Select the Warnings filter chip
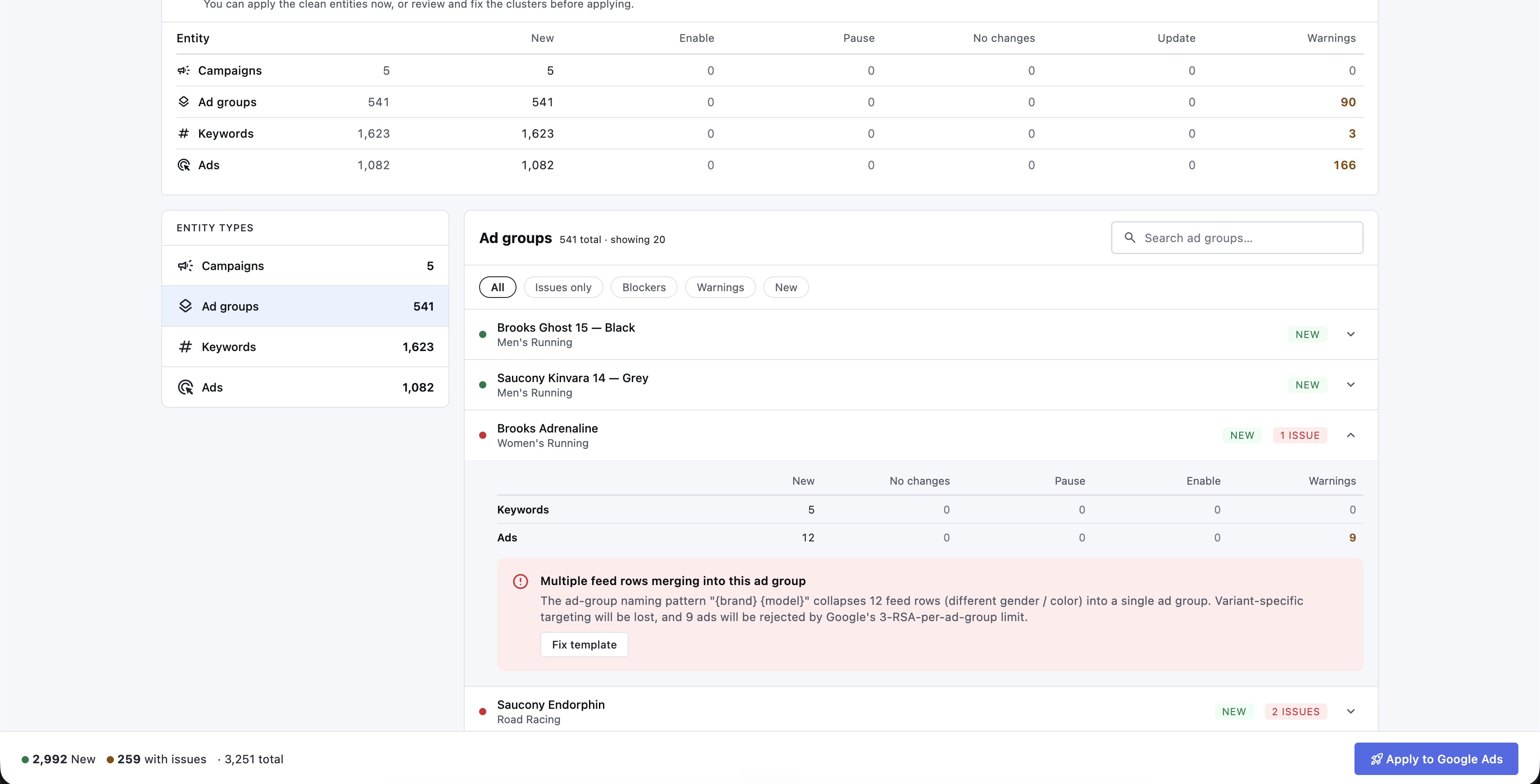The height and width of the screenshot is (784, 1540). (720, 288)
